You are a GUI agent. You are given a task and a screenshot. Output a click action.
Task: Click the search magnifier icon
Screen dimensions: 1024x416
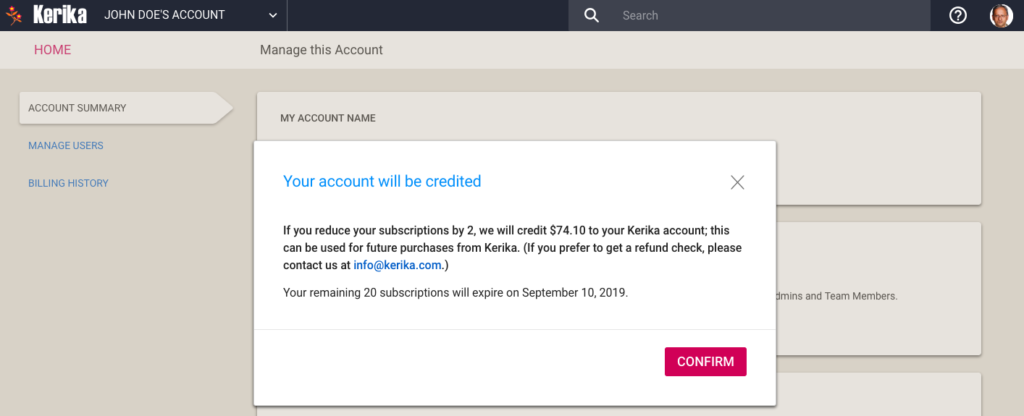tap(591, 16)
